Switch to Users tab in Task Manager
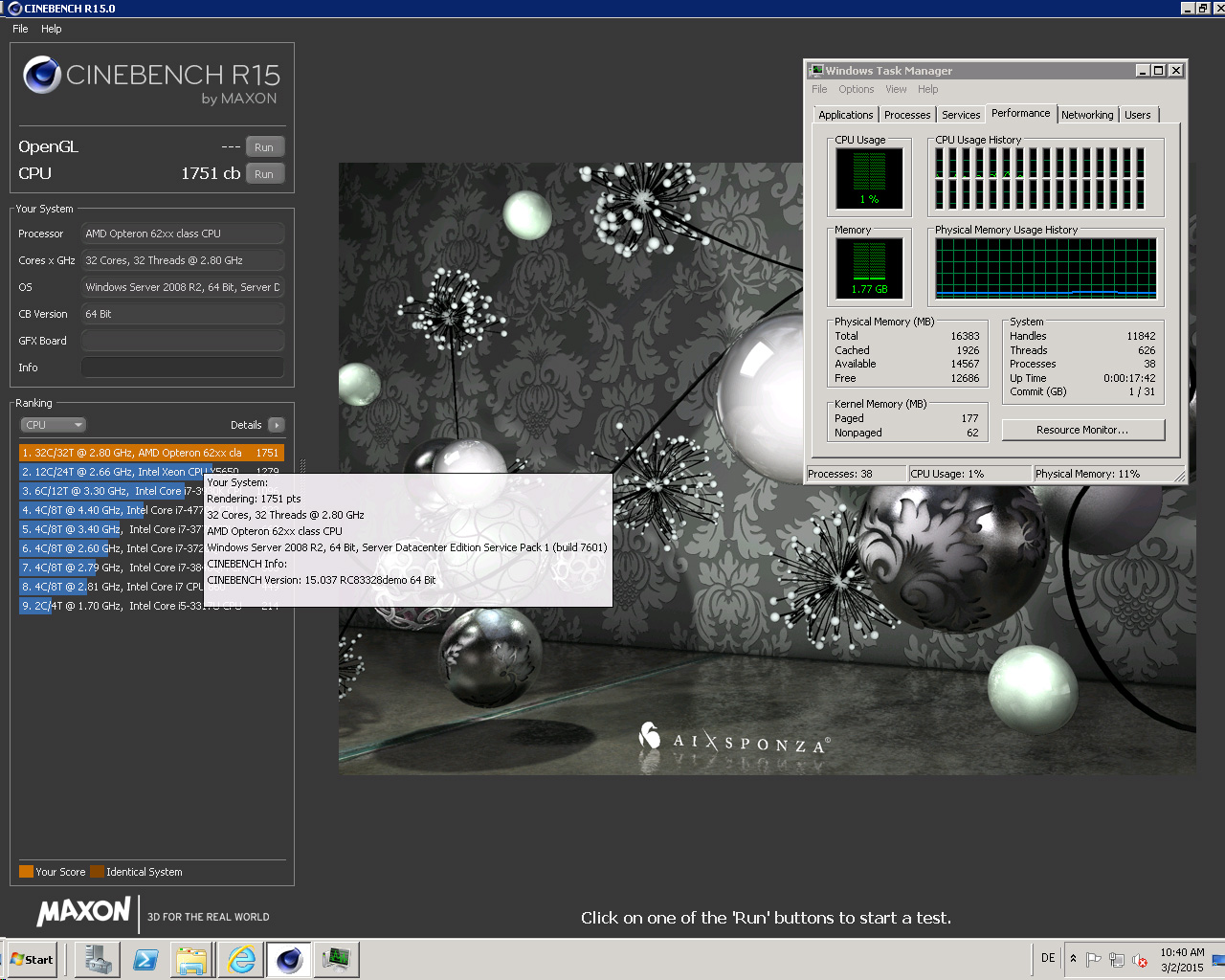 1138,115
